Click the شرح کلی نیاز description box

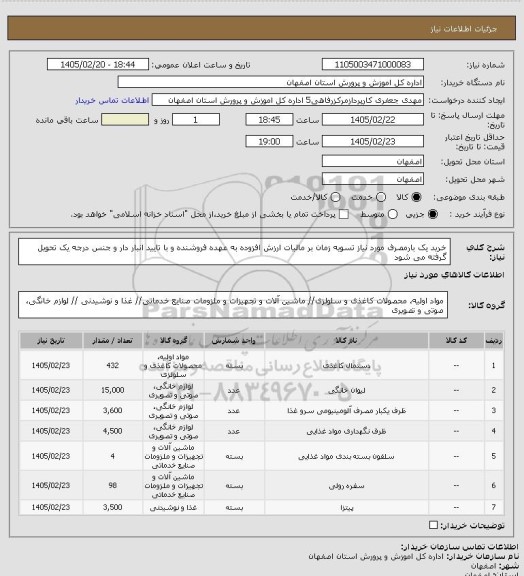(x=234, y=252)
